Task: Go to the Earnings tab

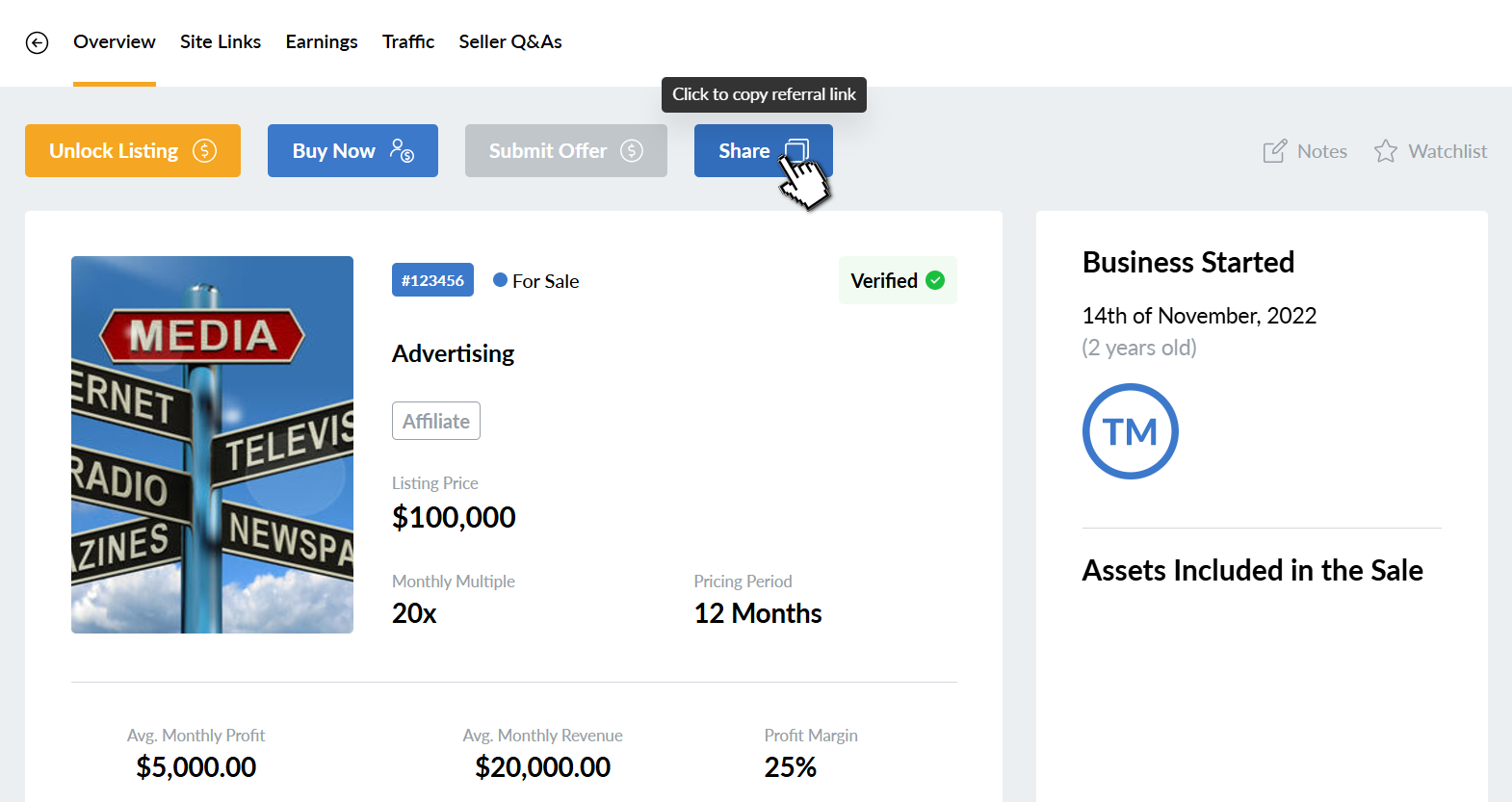Action: tap(322, 42)
